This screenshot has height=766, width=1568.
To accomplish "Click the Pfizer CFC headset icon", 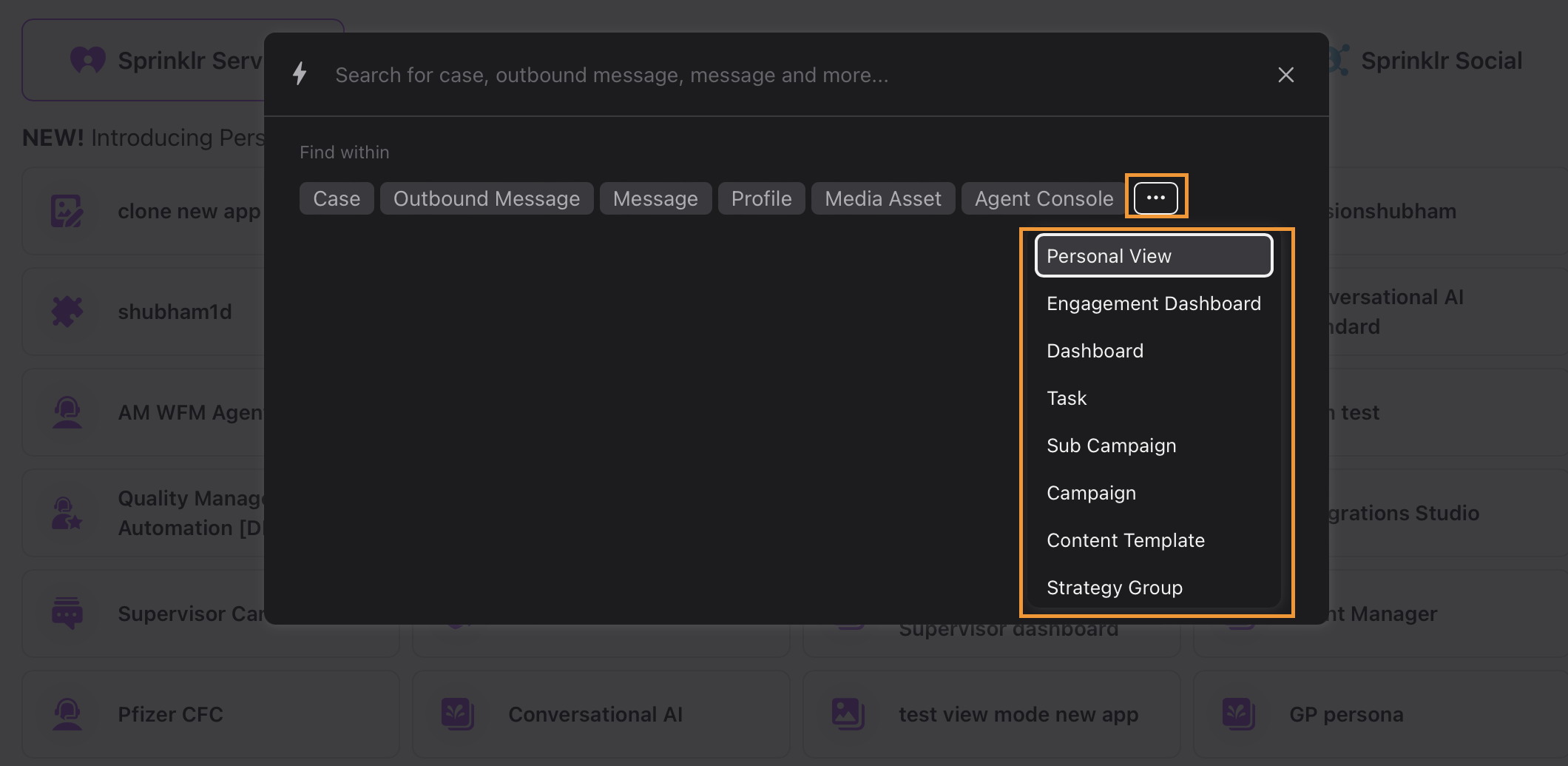I will click(67, 714).
